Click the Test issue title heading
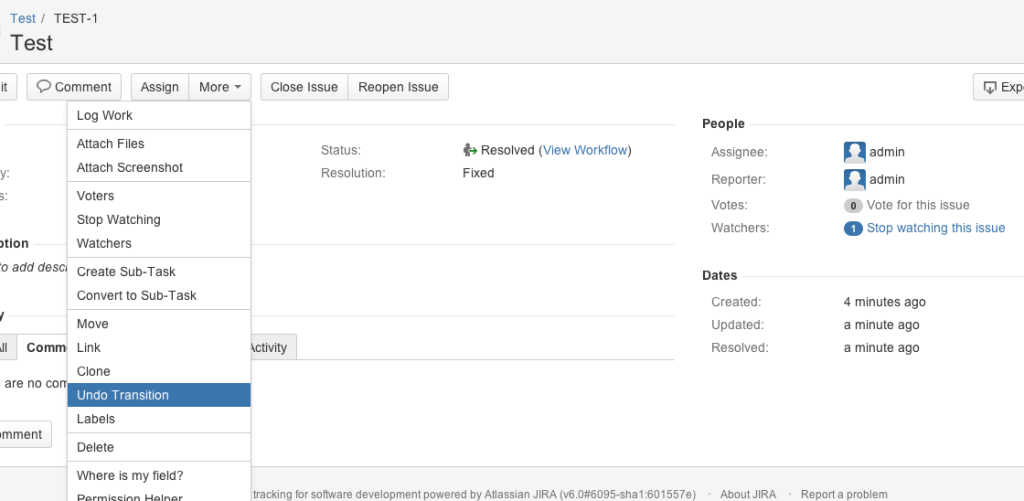 [31, 43]
